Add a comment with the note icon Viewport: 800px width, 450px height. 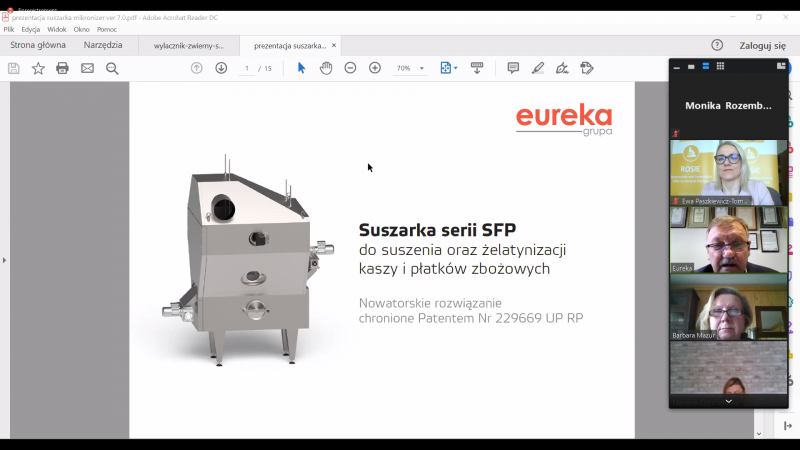point(513,68)
